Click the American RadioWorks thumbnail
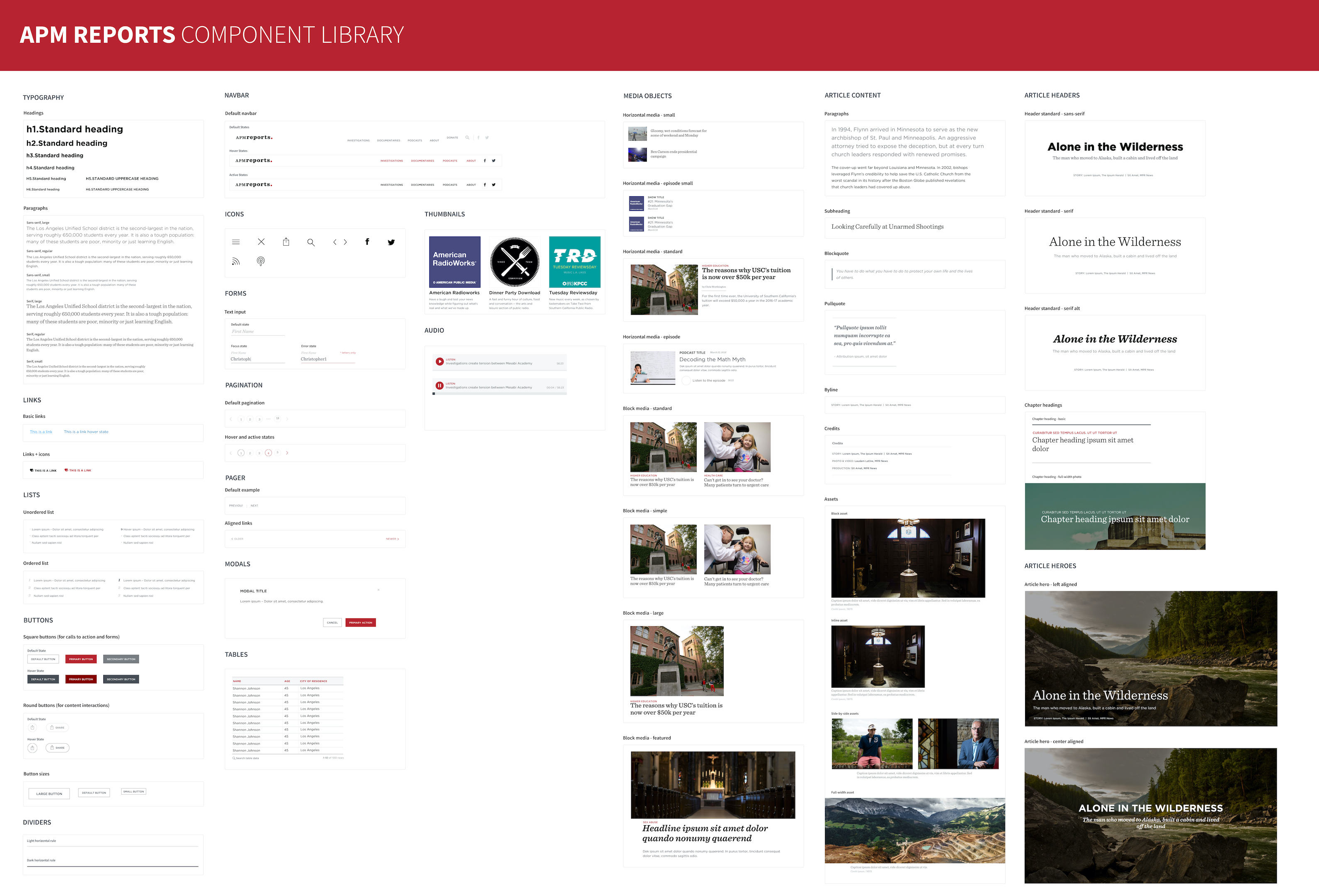This screenshot has width=1319, height=896. click(x=455, y=262)
